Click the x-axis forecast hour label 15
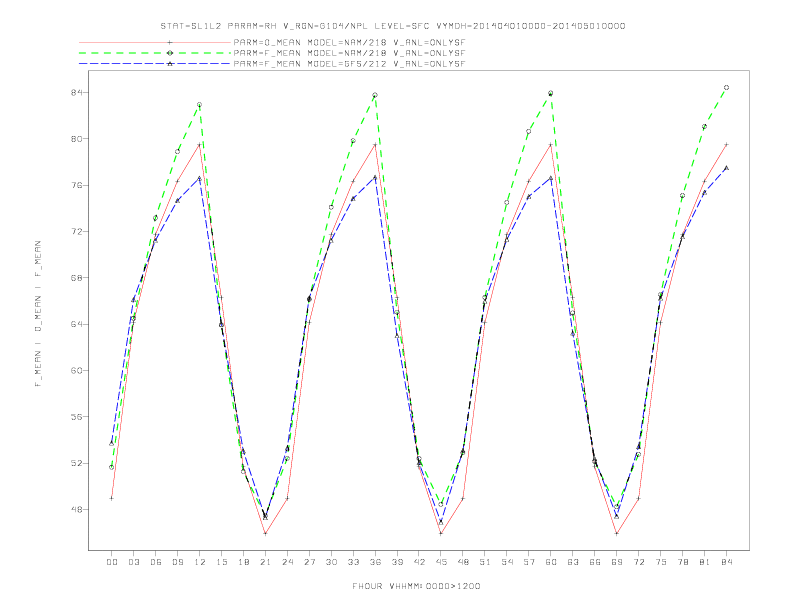Viewport: 792px width, 612px height. 221,562
